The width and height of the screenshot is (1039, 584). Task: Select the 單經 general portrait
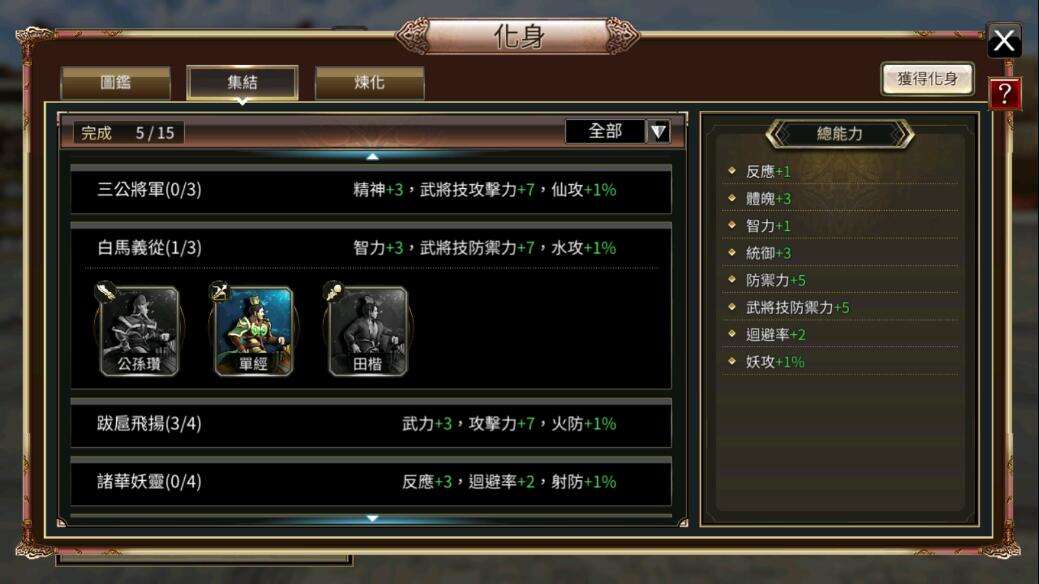click(x=253, y=331)
